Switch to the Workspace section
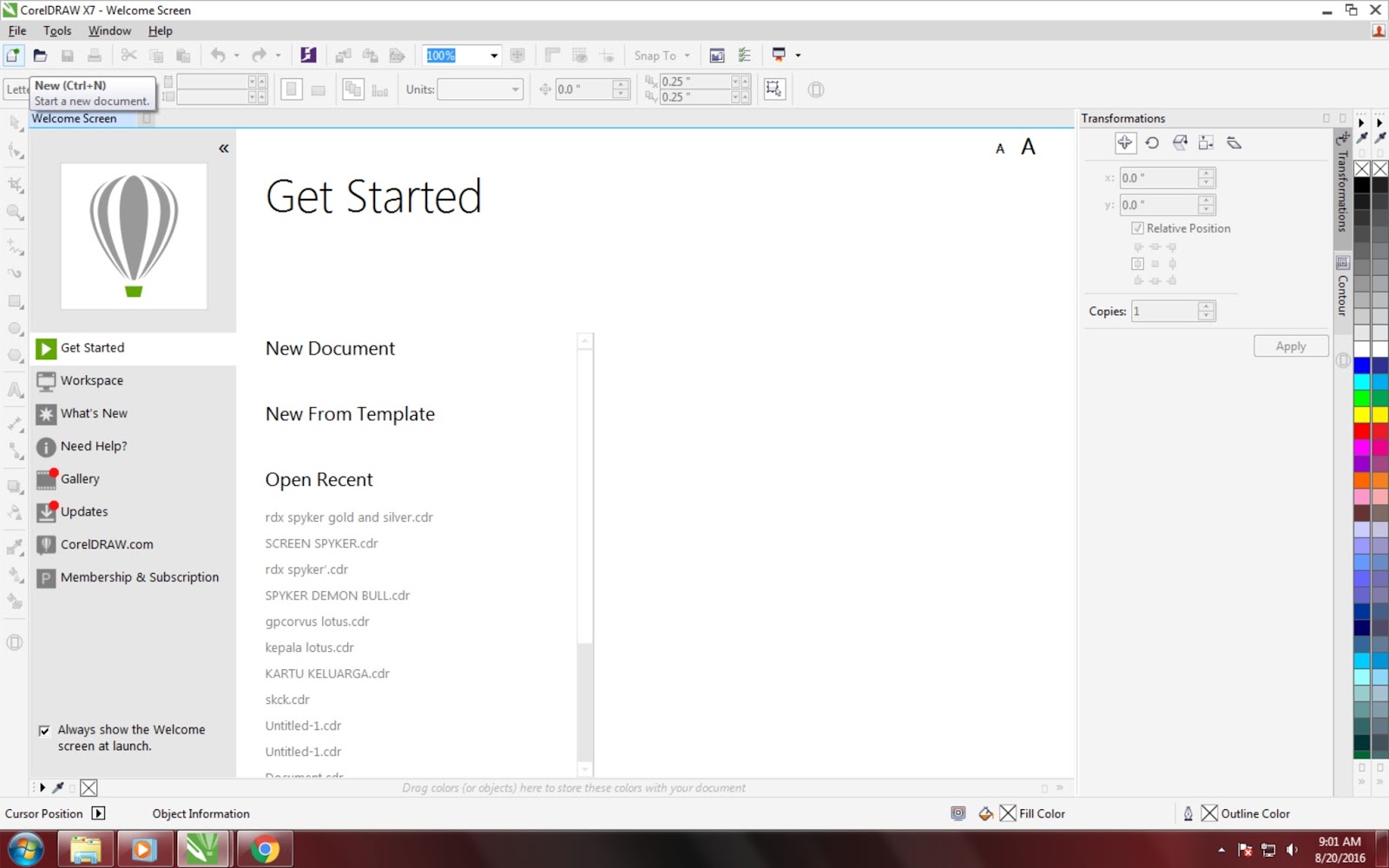Viewport: 1389px width, 868px height. click(x=92, y=380)
